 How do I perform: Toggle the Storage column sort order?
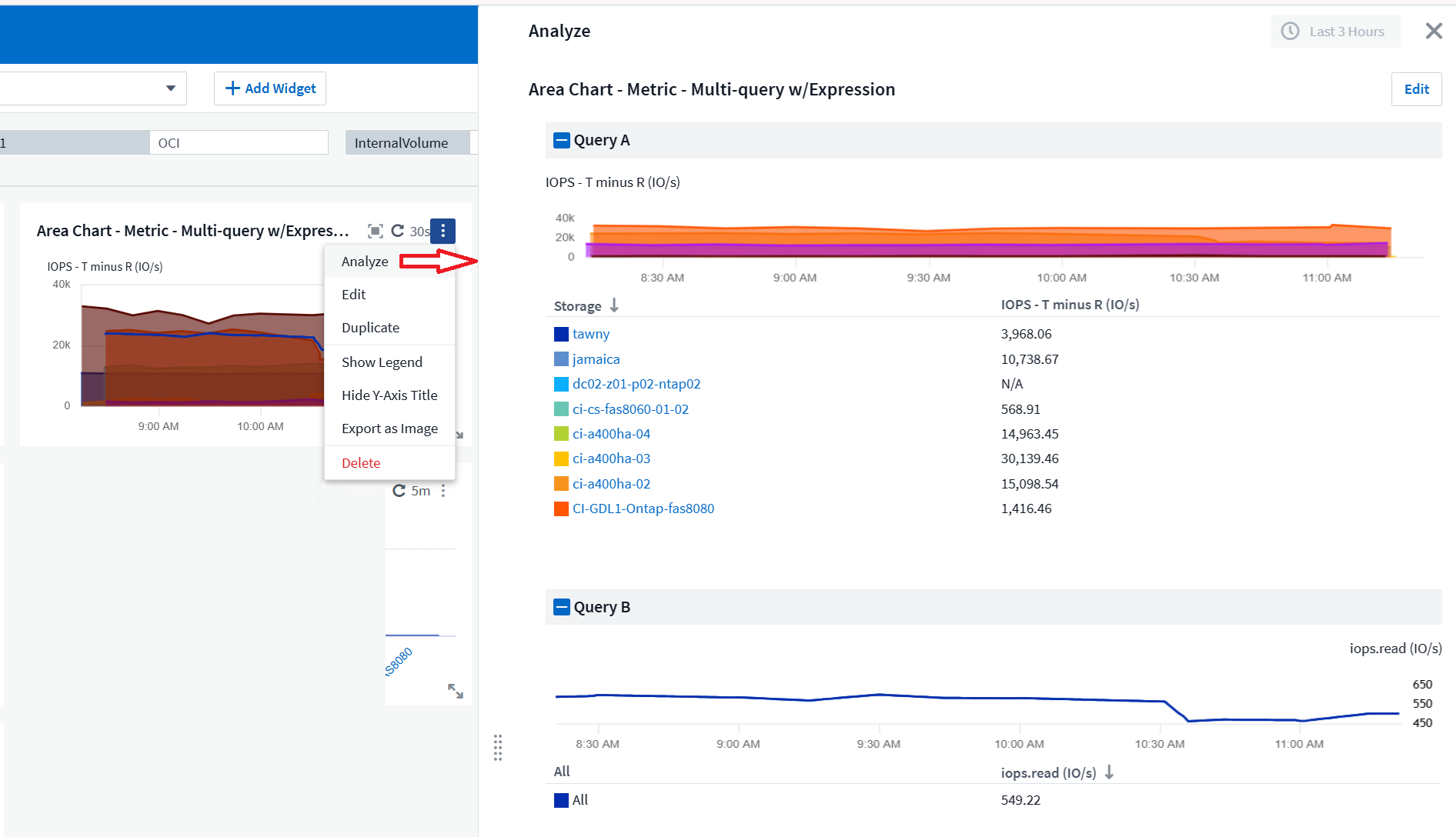tap(613, 305)
